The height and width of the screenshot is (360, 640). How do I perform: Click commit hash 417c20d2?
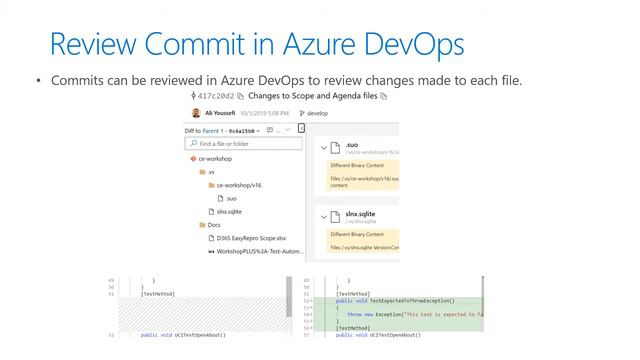pos(216,96)
